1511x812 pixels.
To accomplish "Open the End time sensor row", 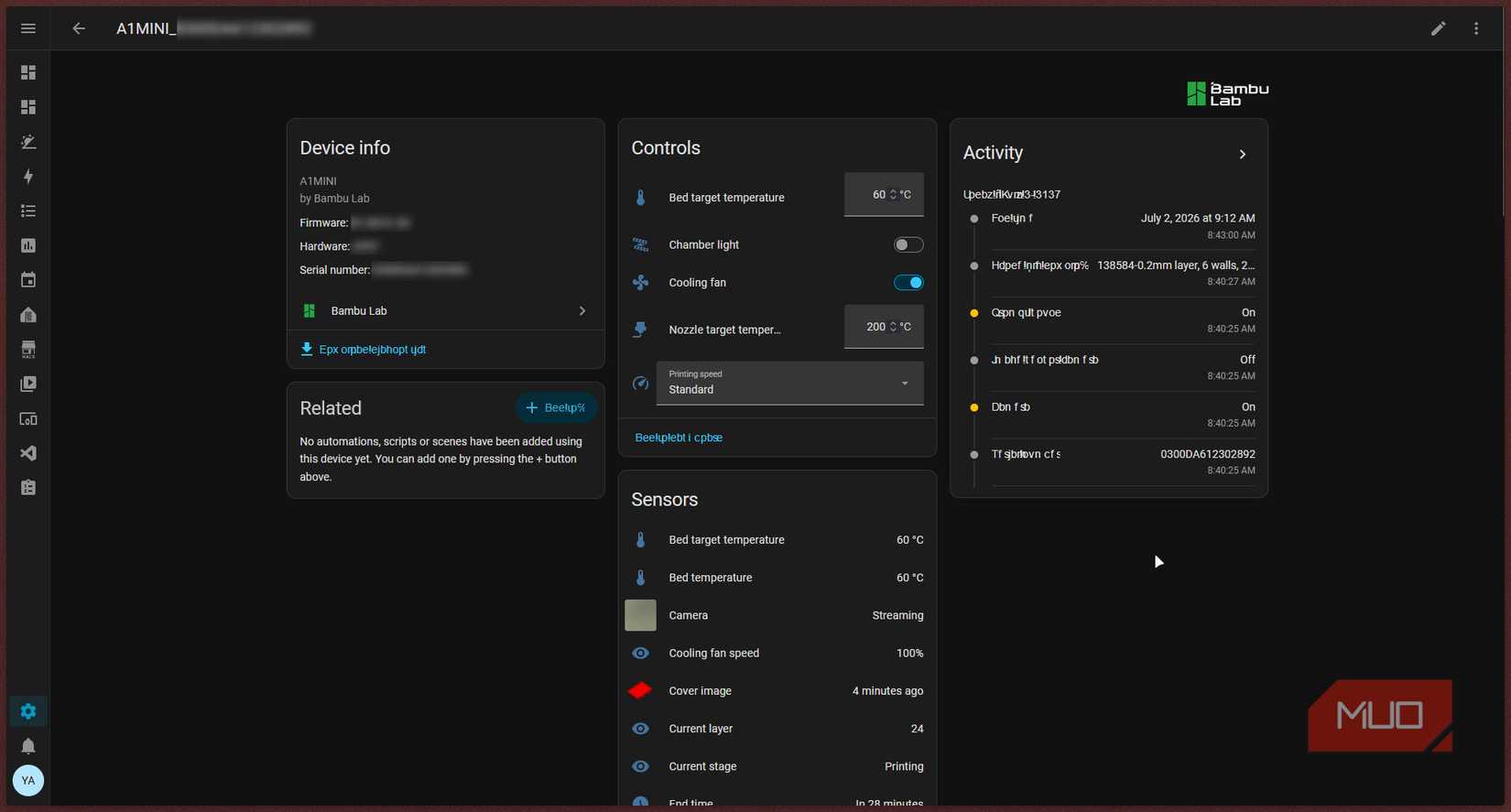I will 777,799.
